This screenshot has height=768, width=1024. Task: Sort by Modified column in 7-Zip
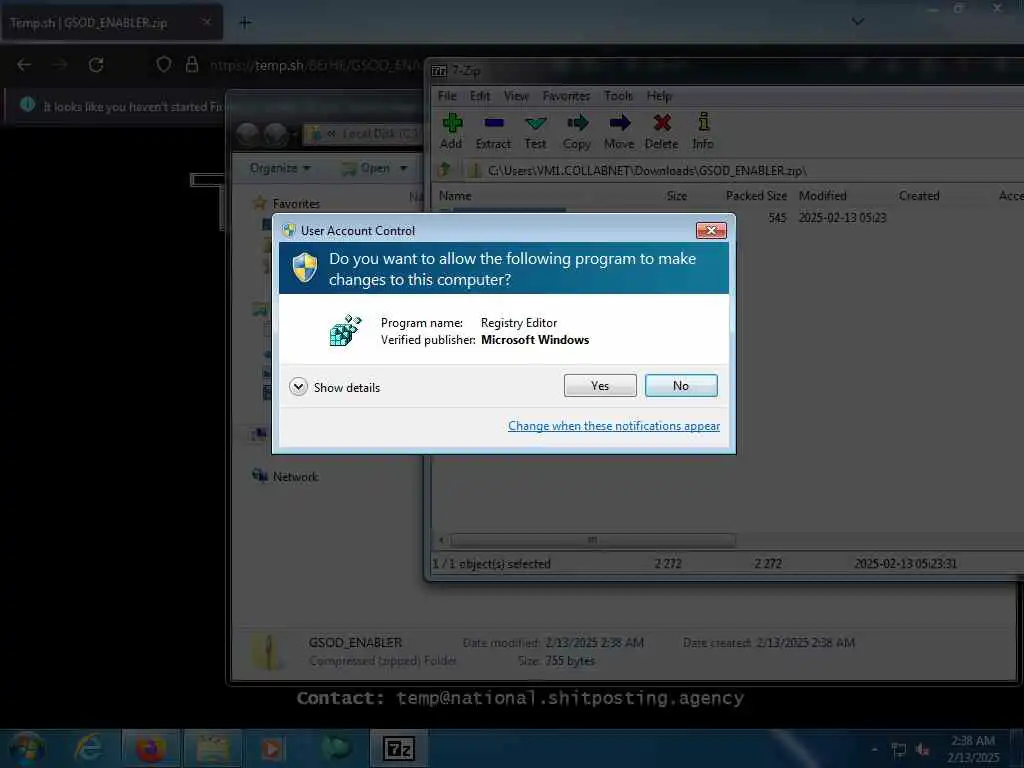click(x=822, y=196)
